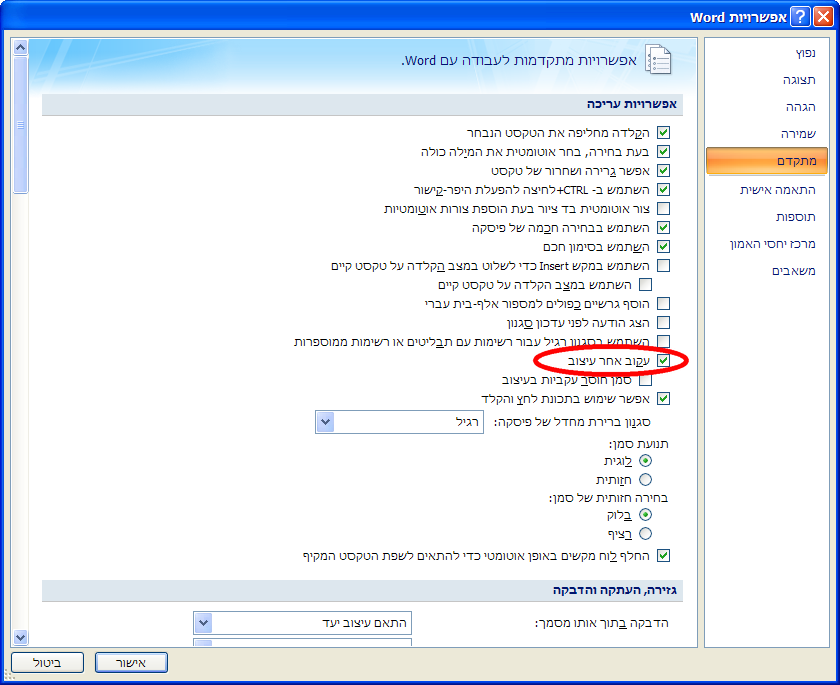The height and width of the screenshot is (685, 840).
Task: Click the 'הדבקה בתוך אותו מסמך:' label
Action: click(602, 623)
